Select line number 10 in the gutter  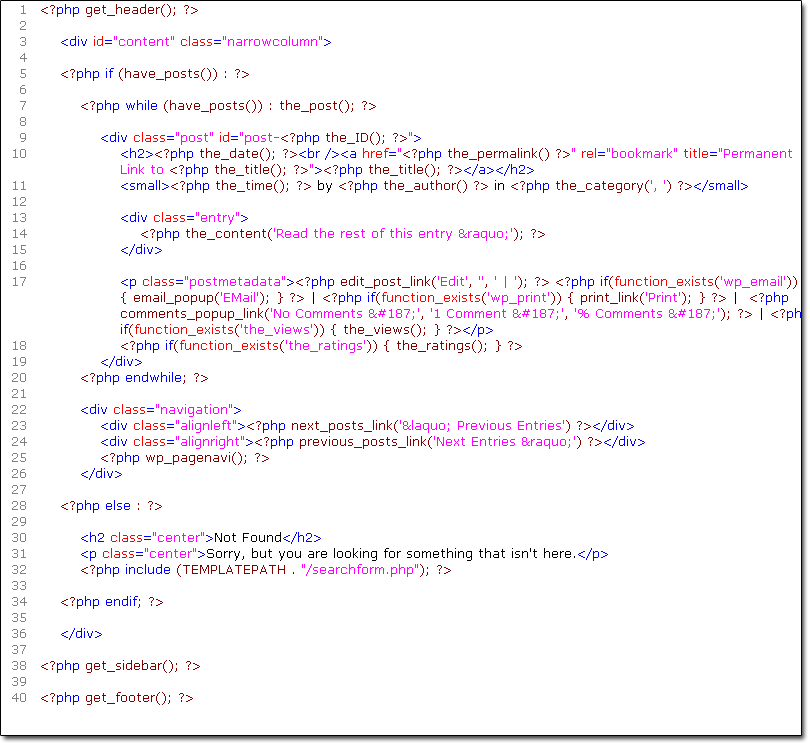pyautogui.click(x=19, y=154)
